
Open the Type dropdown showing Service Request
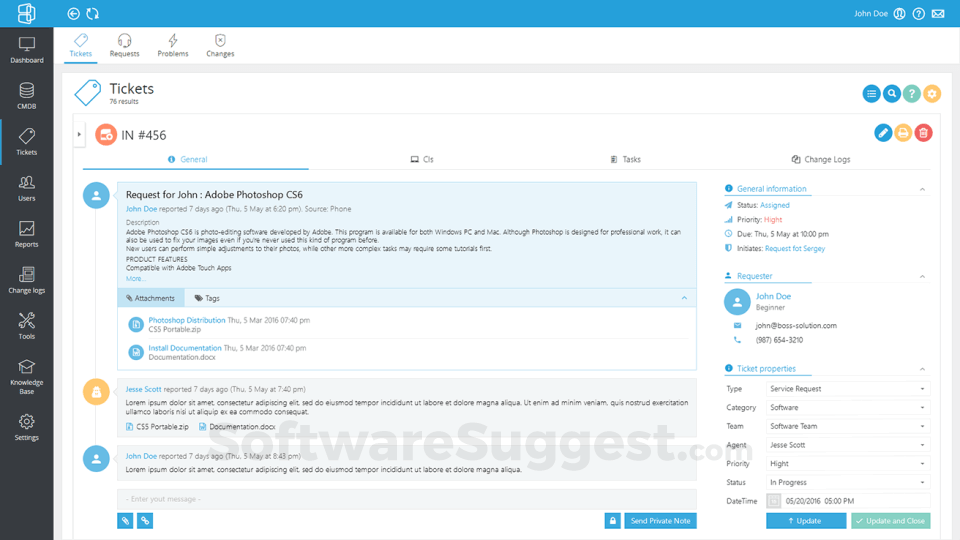coord(847,389)
